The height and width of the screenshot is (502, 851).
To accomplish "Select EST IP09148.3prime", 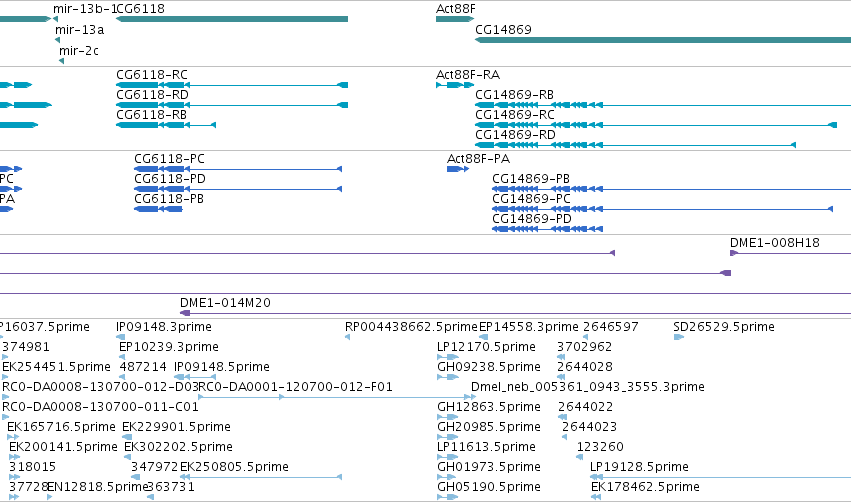I will (120, 337).
